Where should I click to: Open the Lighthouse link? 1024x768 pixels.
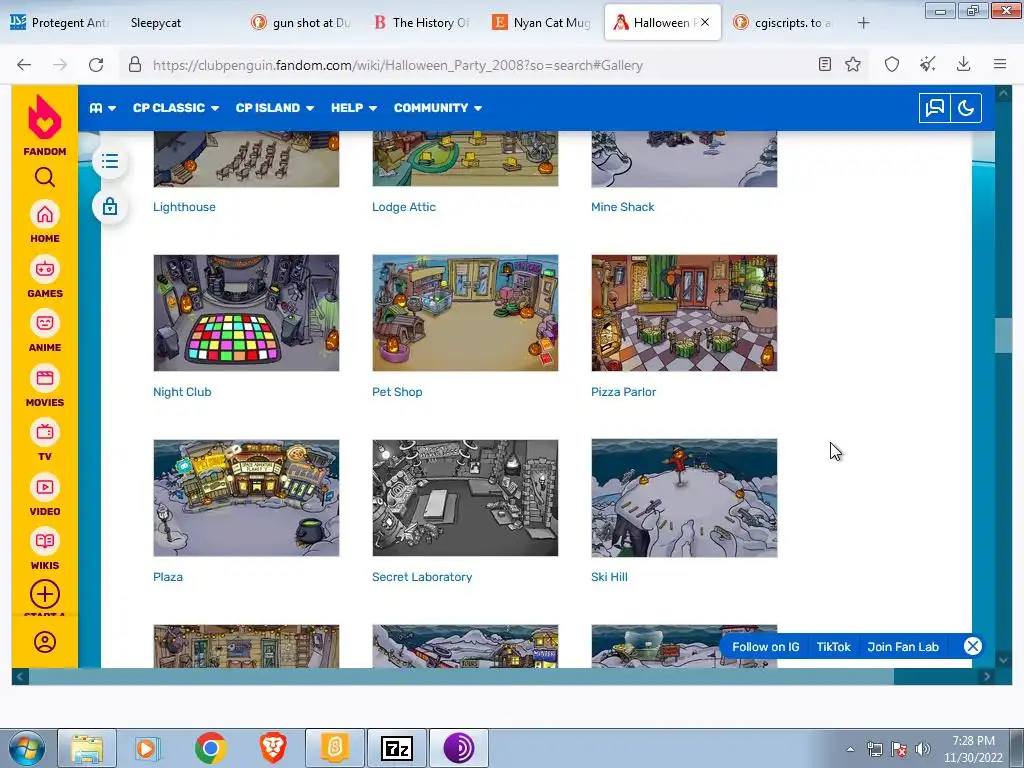(184, 207)
